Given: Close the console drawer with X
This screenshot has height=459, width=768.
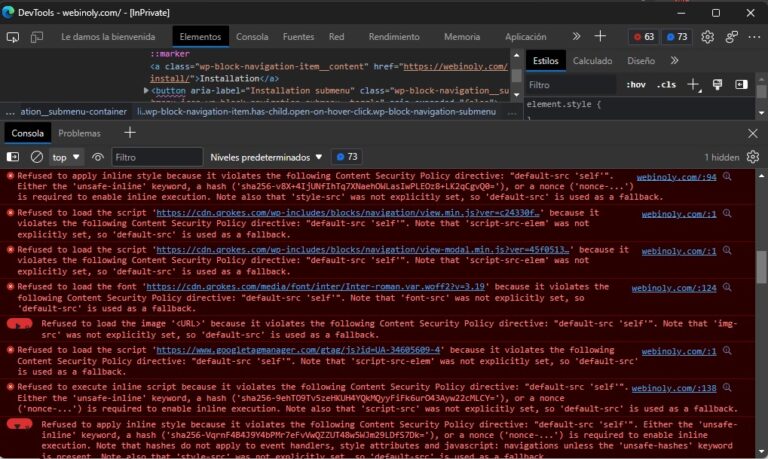Looking at the screenshot, I should 753,133.
